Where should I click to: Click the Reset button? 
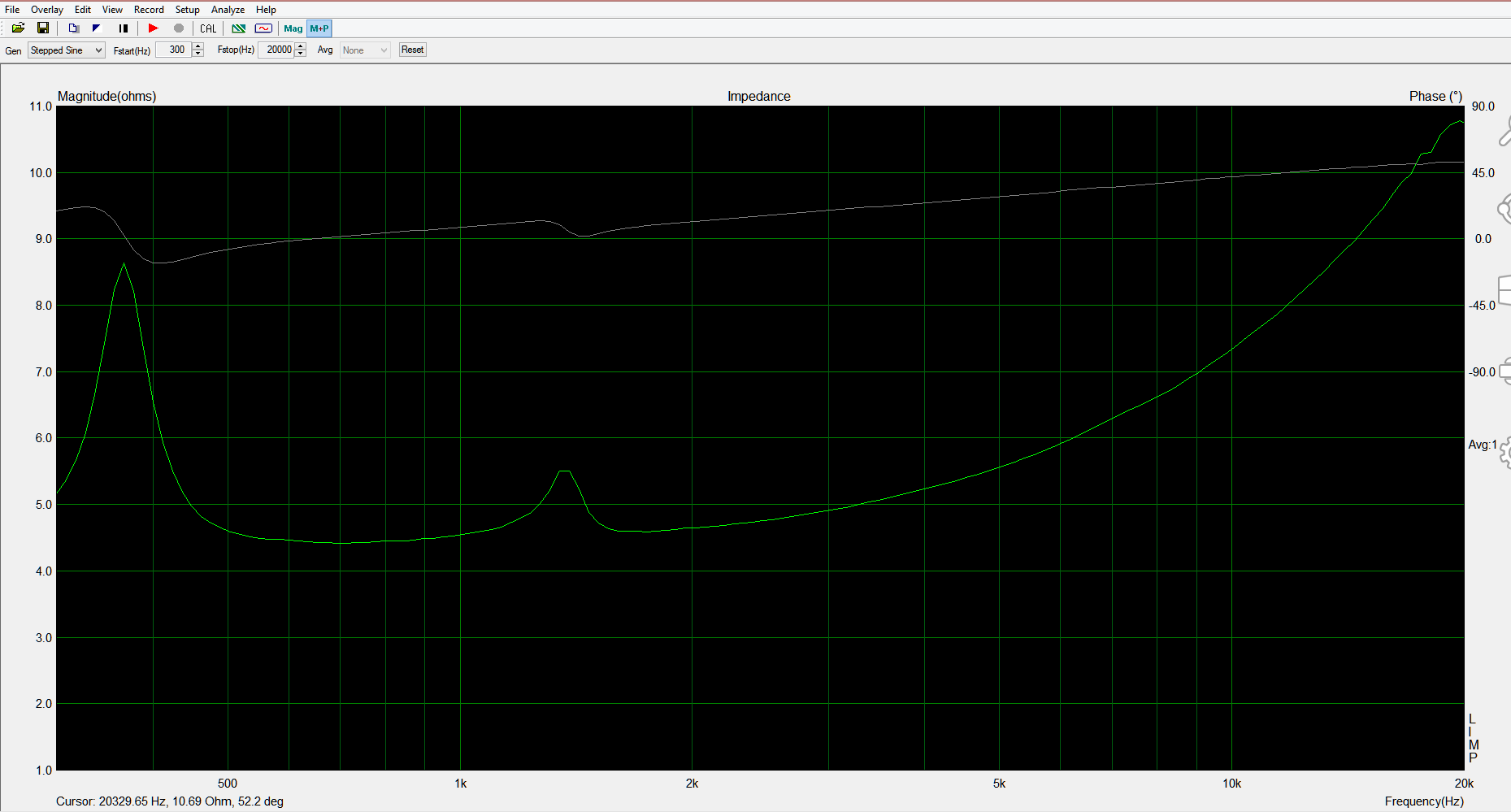pyautogui.click(x=412, y=50)
